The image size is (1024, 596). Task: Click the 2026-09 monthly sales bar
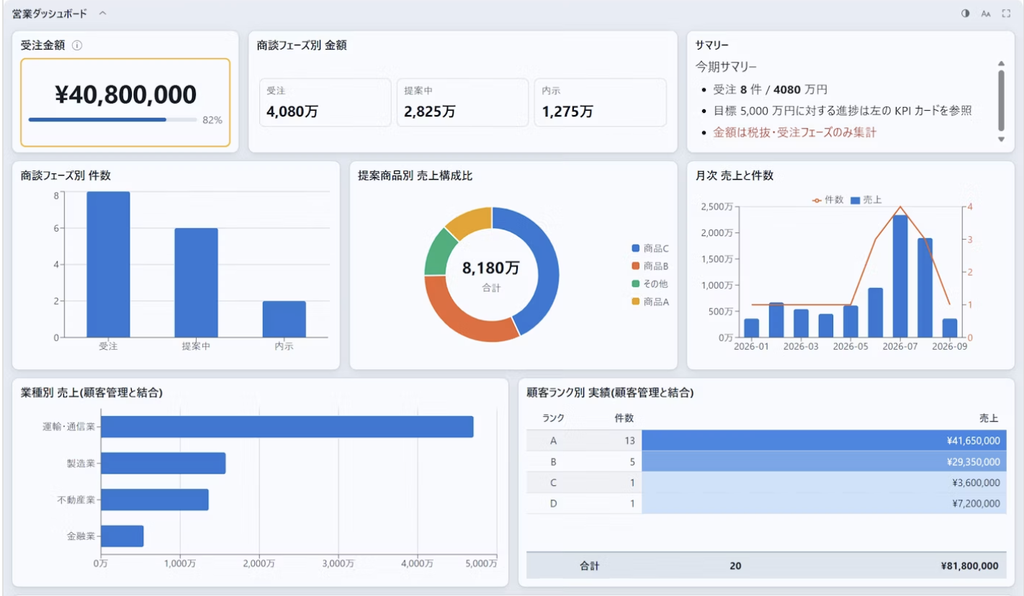click(950, 328)
